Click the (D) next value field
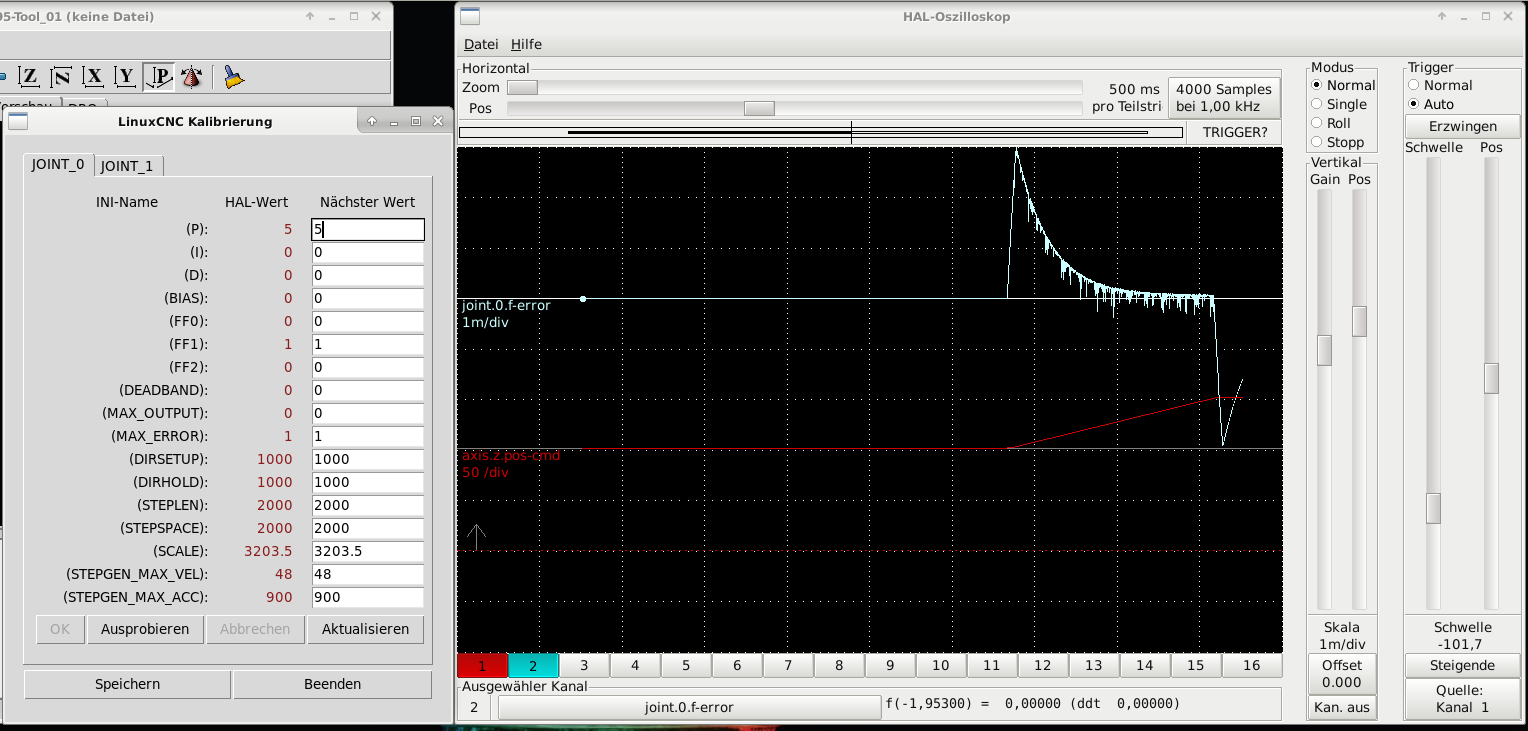 click(x=368, y=275)
